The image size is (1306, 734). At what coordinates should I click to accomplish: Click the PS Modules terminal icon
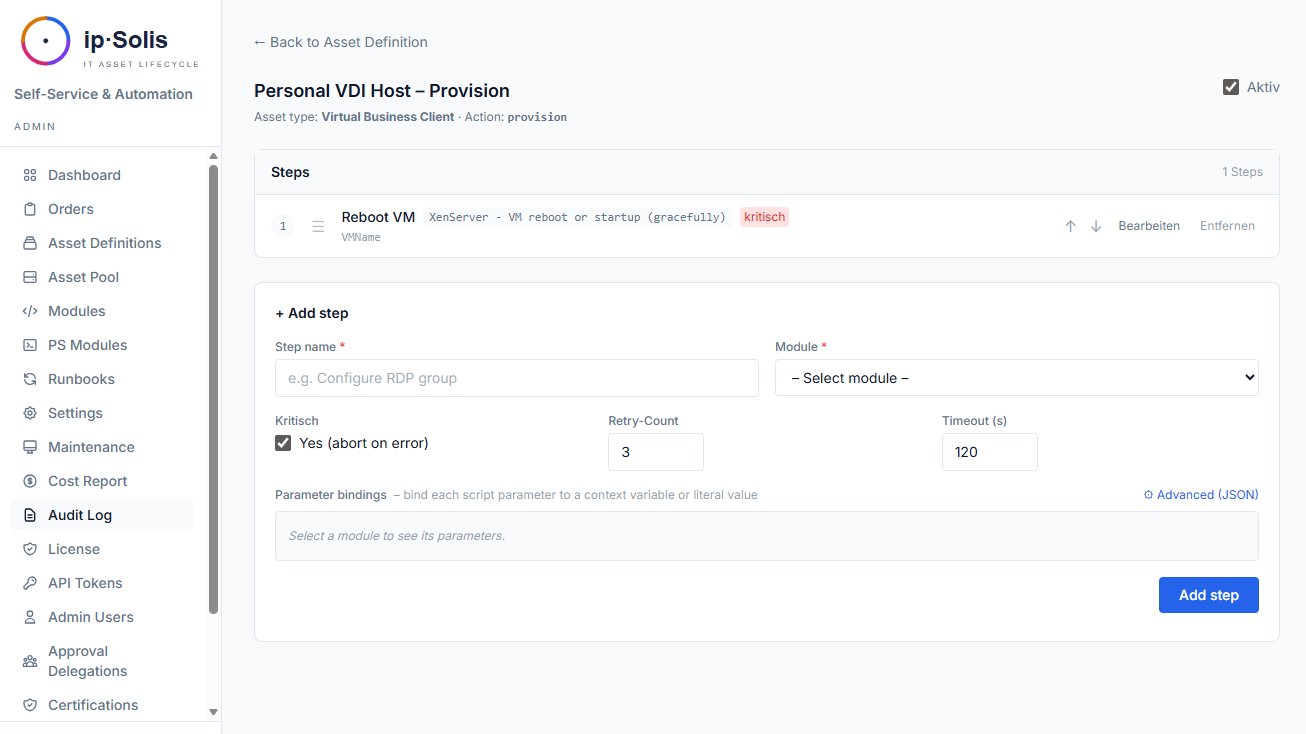pos(30,345)
